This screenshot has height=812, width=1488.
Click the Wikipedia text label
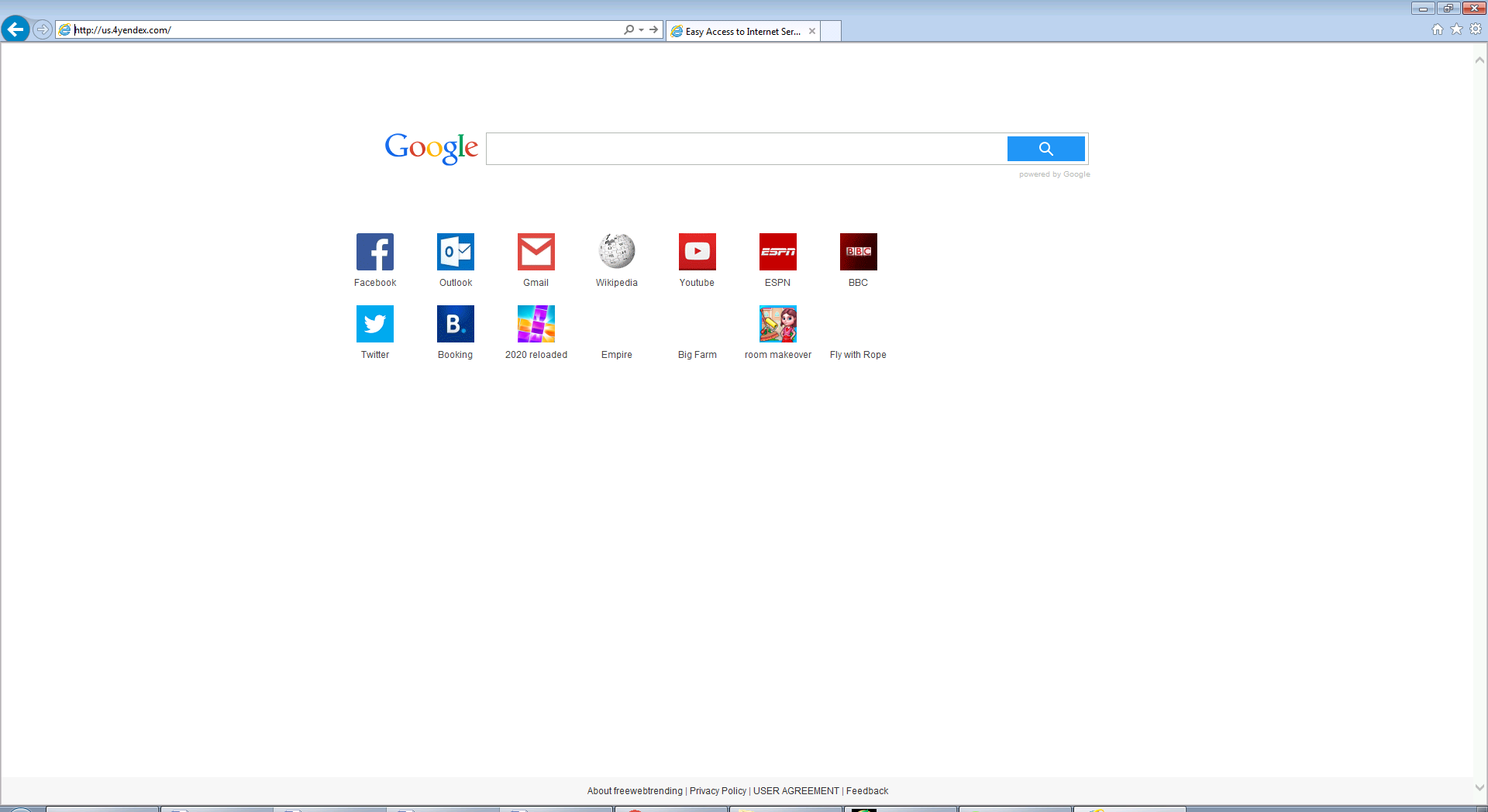(x=617, y=283)
